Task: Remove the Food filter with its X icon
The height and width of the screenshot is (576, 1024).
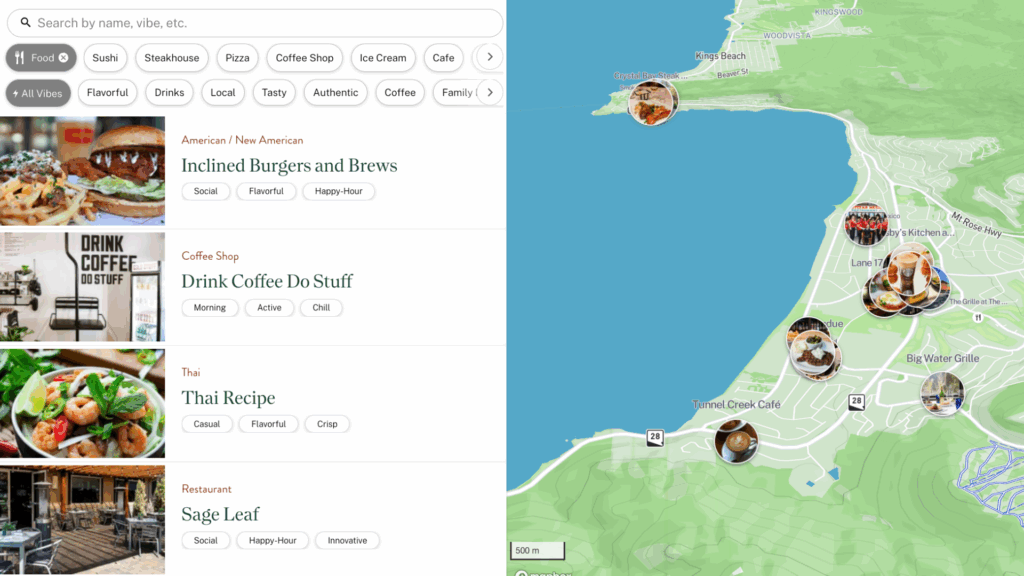Action: click(64, 58)
